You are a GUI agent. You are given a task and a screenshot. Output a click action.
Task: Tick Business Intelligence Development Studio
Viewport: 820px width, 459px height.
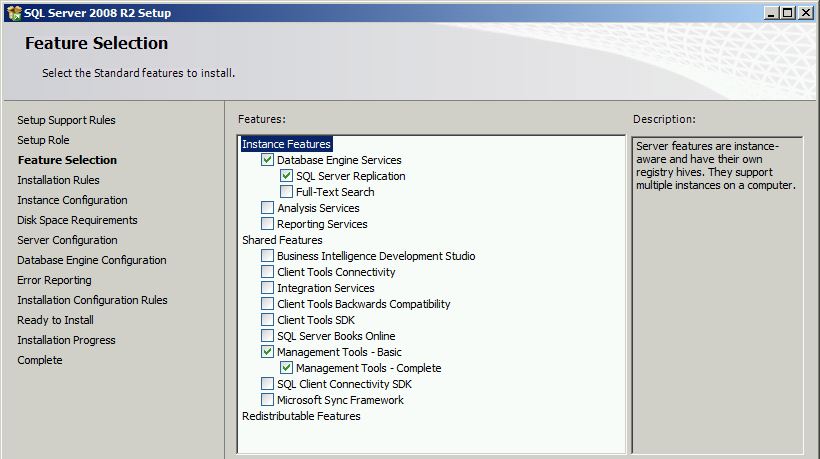pyautogui.click(x=267, y=256)
